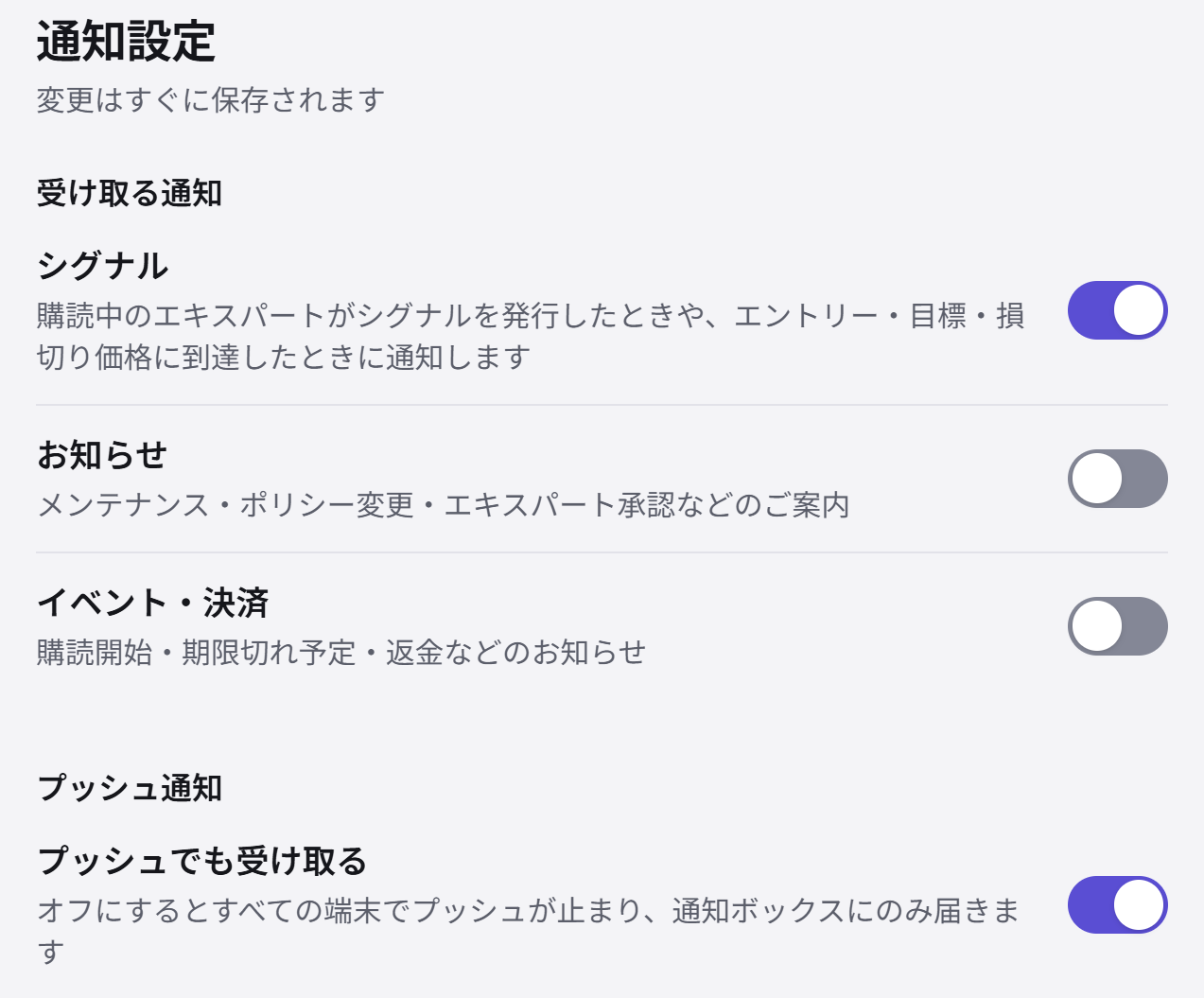Click the white knob on the プッシュでも受け取る switch
This screenshot has height=998, width=1204.
(x=1138, y=905)
